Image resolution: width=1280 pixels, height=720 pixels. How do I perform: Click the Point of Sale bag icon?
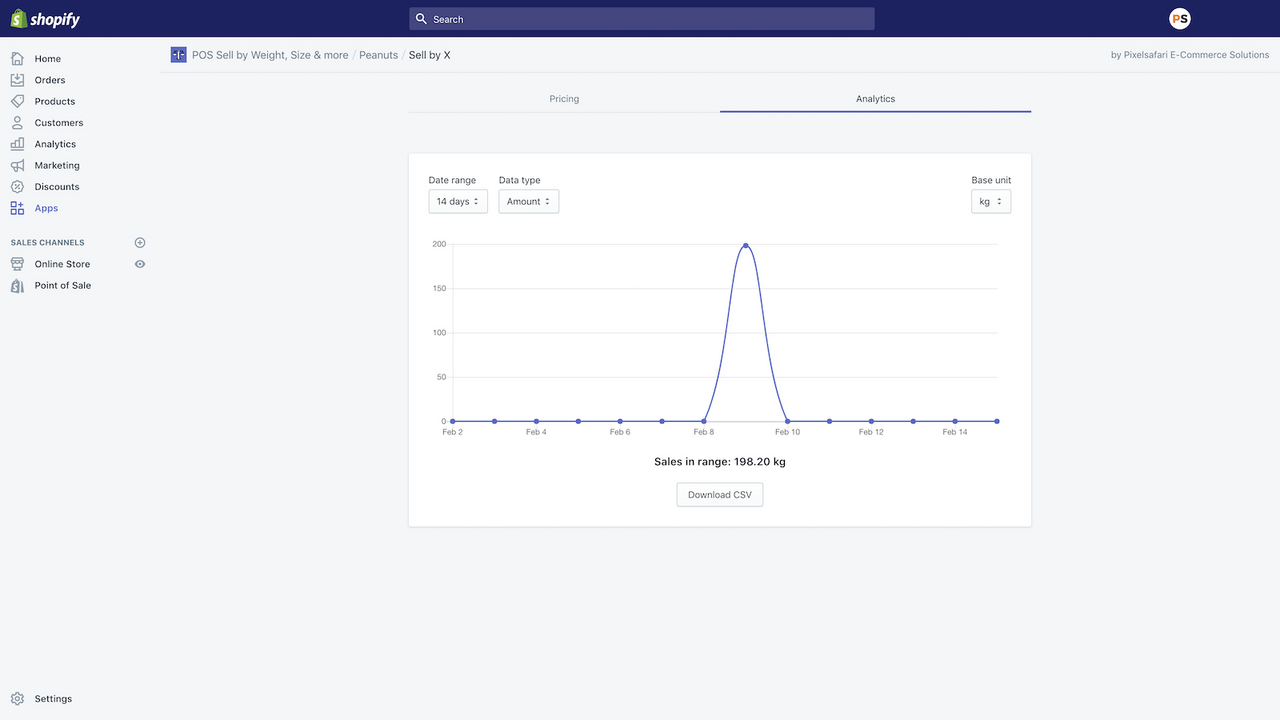tap(17, 285)
